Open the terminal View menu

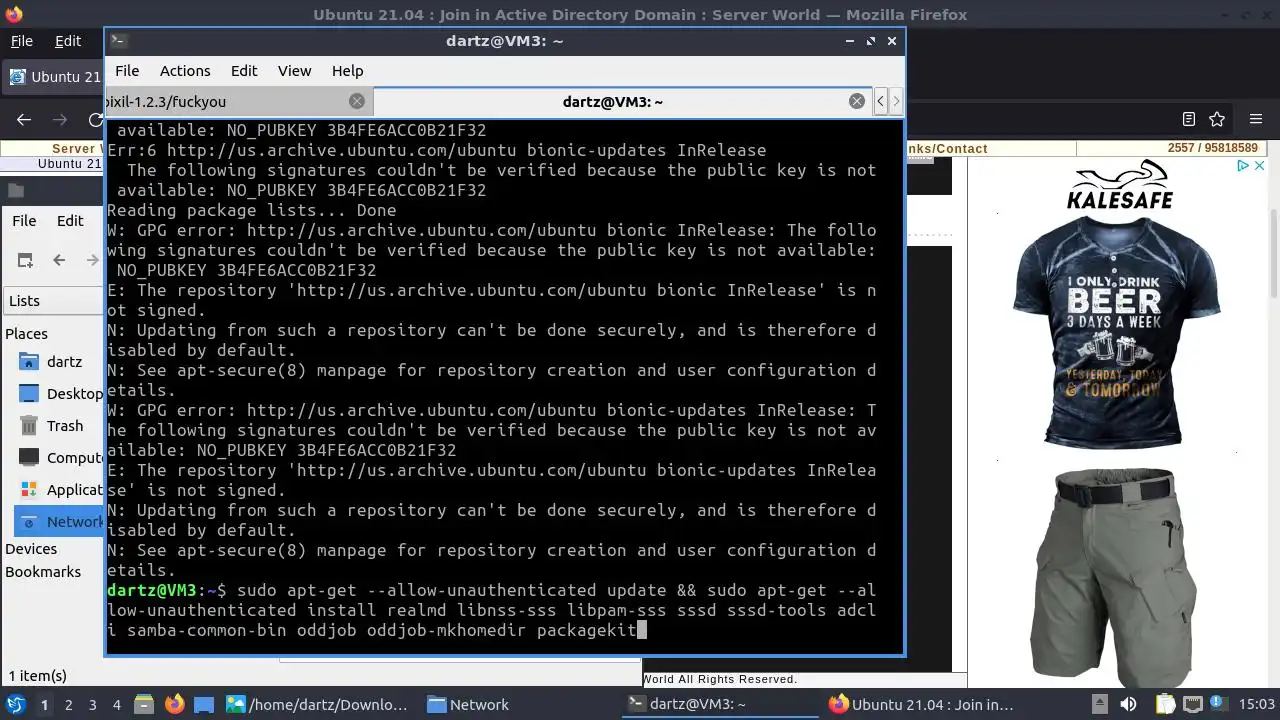point(294,71)
